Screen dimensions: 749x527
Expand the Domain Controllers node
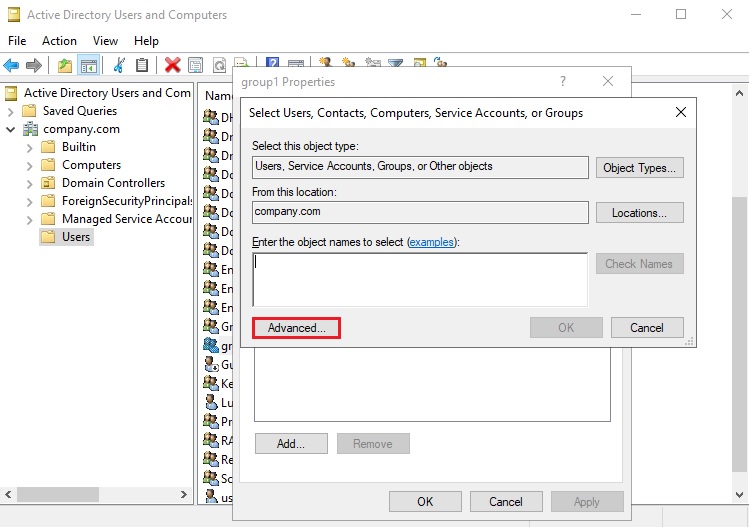[x=29, y=183]
